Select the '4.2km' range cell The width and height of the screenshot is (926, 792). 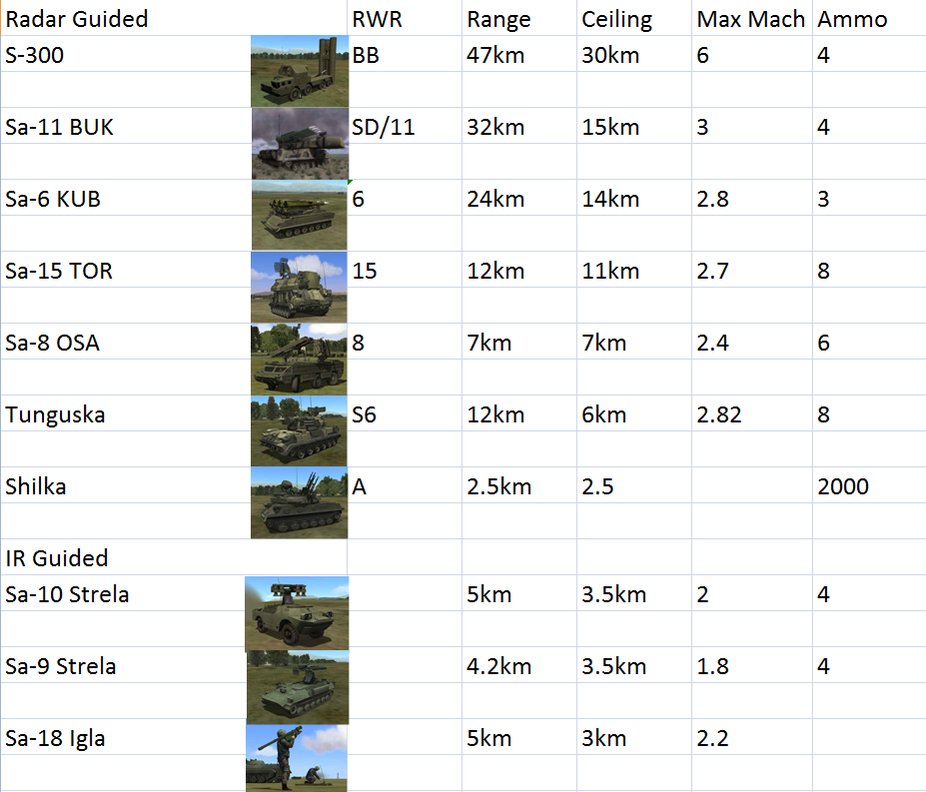(519, 666)
